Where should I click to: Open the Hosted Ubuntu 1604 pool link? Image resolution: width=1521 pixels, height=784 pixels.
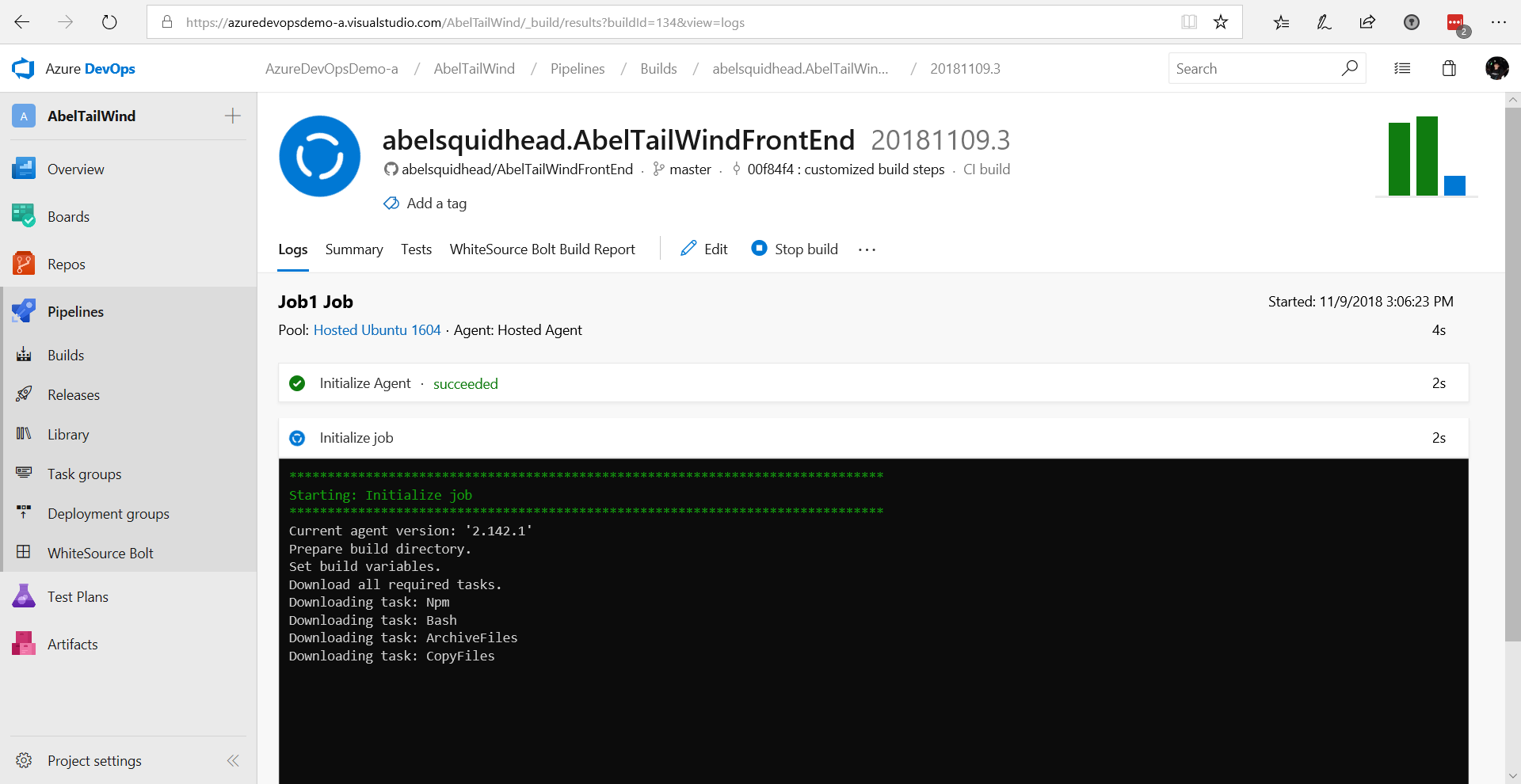pyautogui.click(x=377, y=330)
